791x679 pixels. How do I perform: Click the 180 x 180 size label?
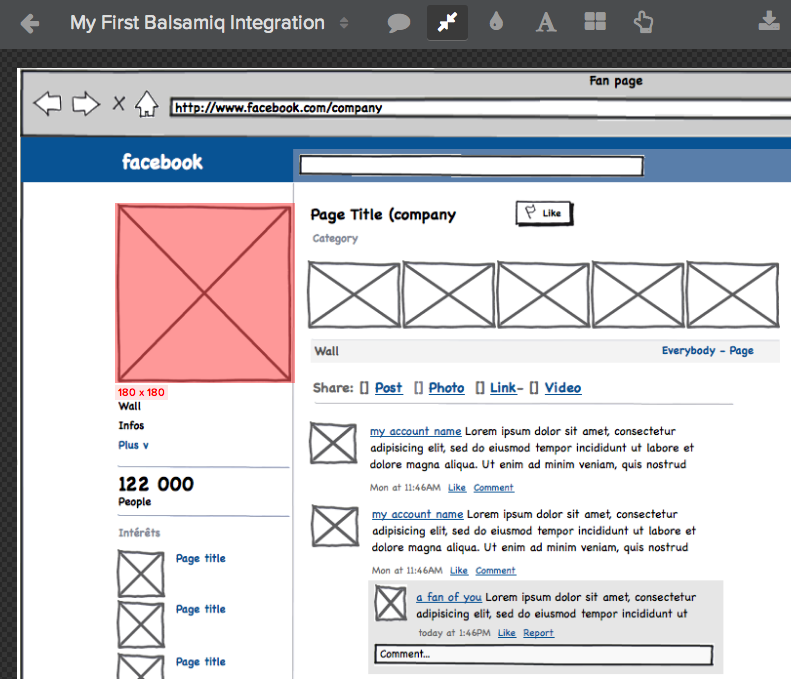pos(141,392)
